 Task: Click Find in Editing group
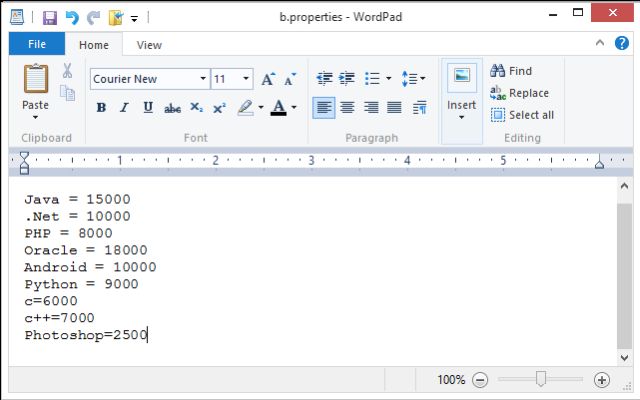511,71
